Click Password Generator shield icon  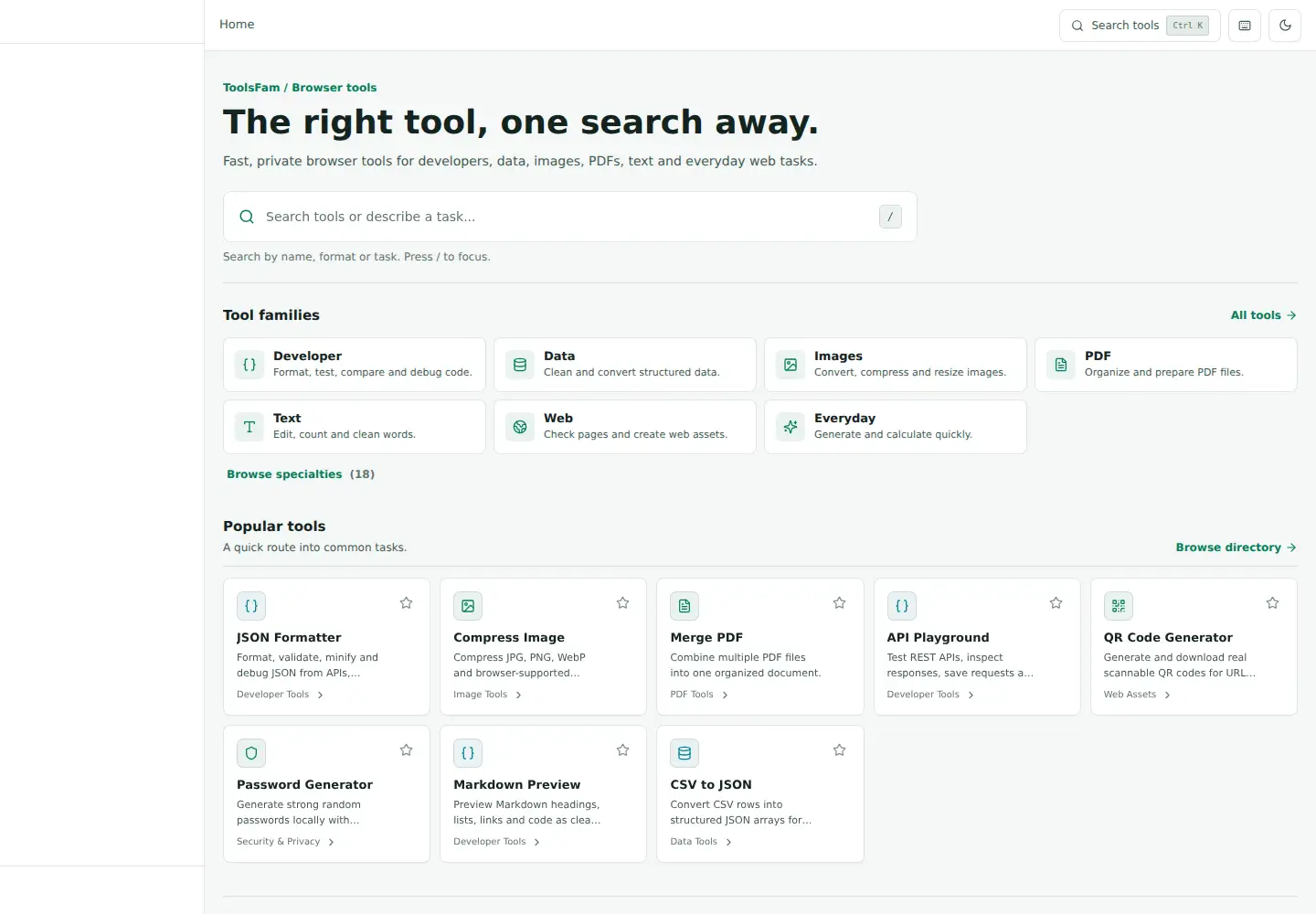click(251, 753)
